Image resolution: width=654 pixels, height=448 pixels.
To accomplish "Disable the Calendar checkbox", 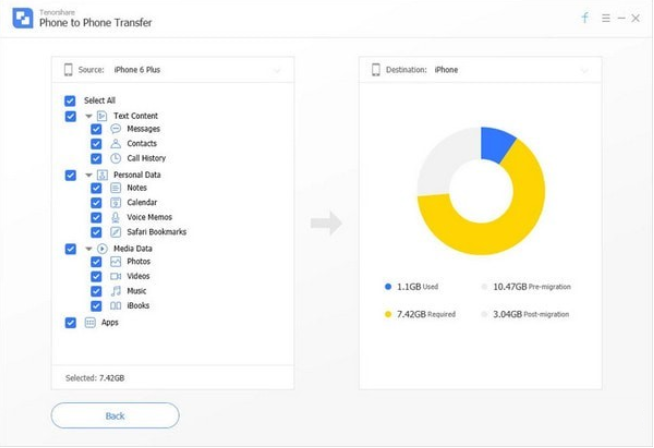I will pyautogui.click(x=96, y=203).
